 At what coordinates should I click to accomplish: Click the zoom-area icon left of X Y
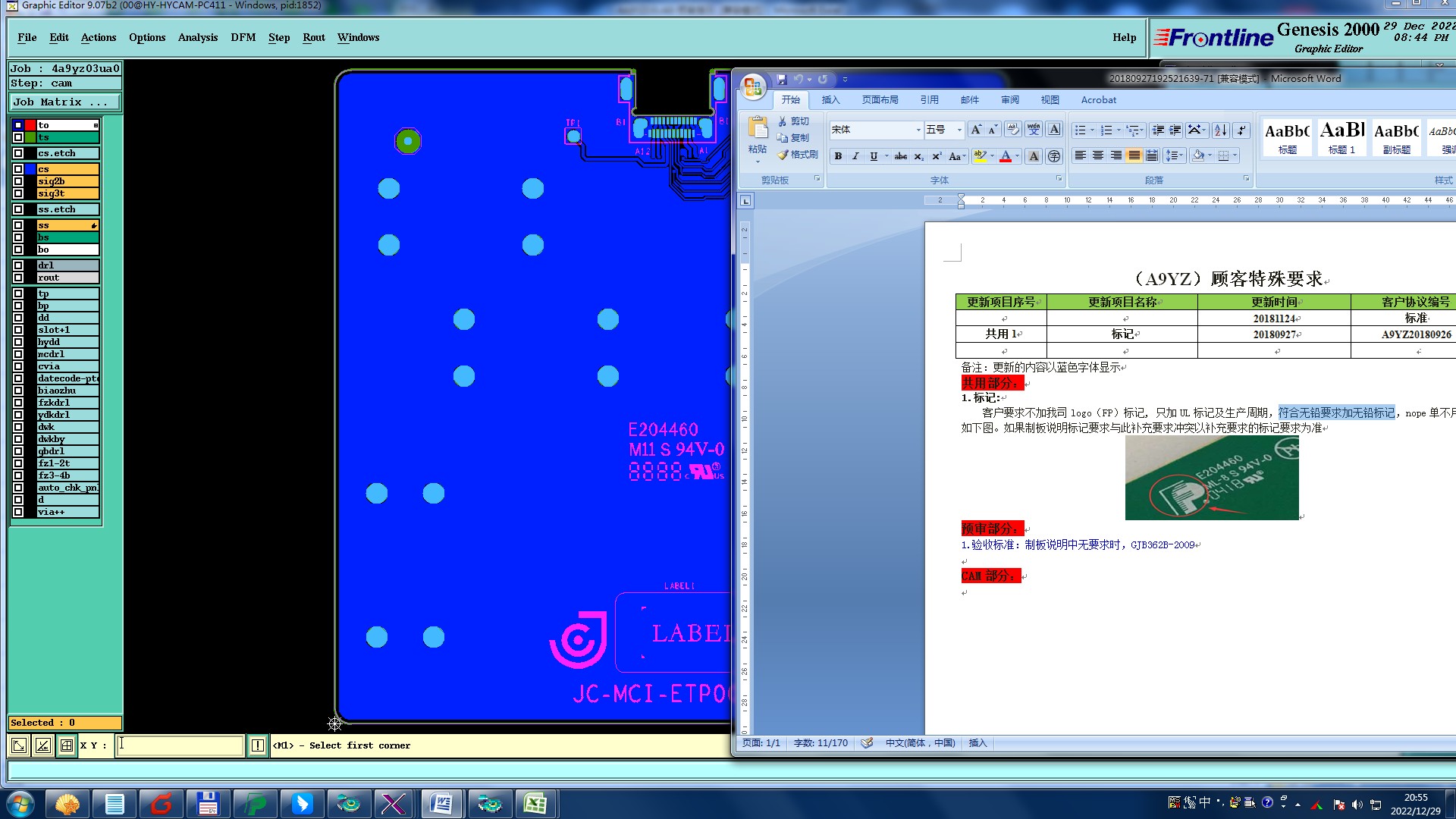[19, 745]
